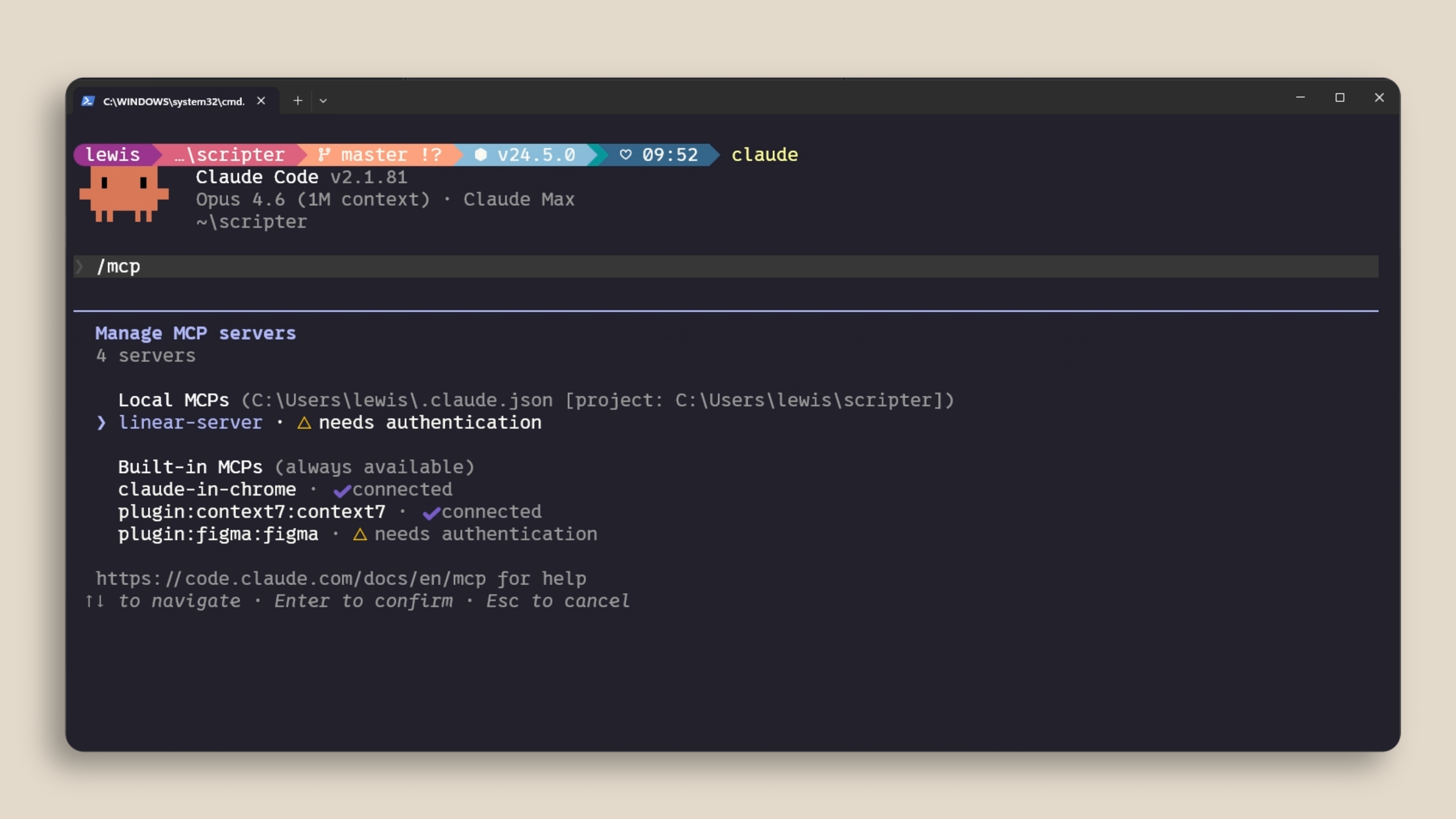
Task: Expand the new tab profile dropdown chevron
Action: click(x=323, y=100)
